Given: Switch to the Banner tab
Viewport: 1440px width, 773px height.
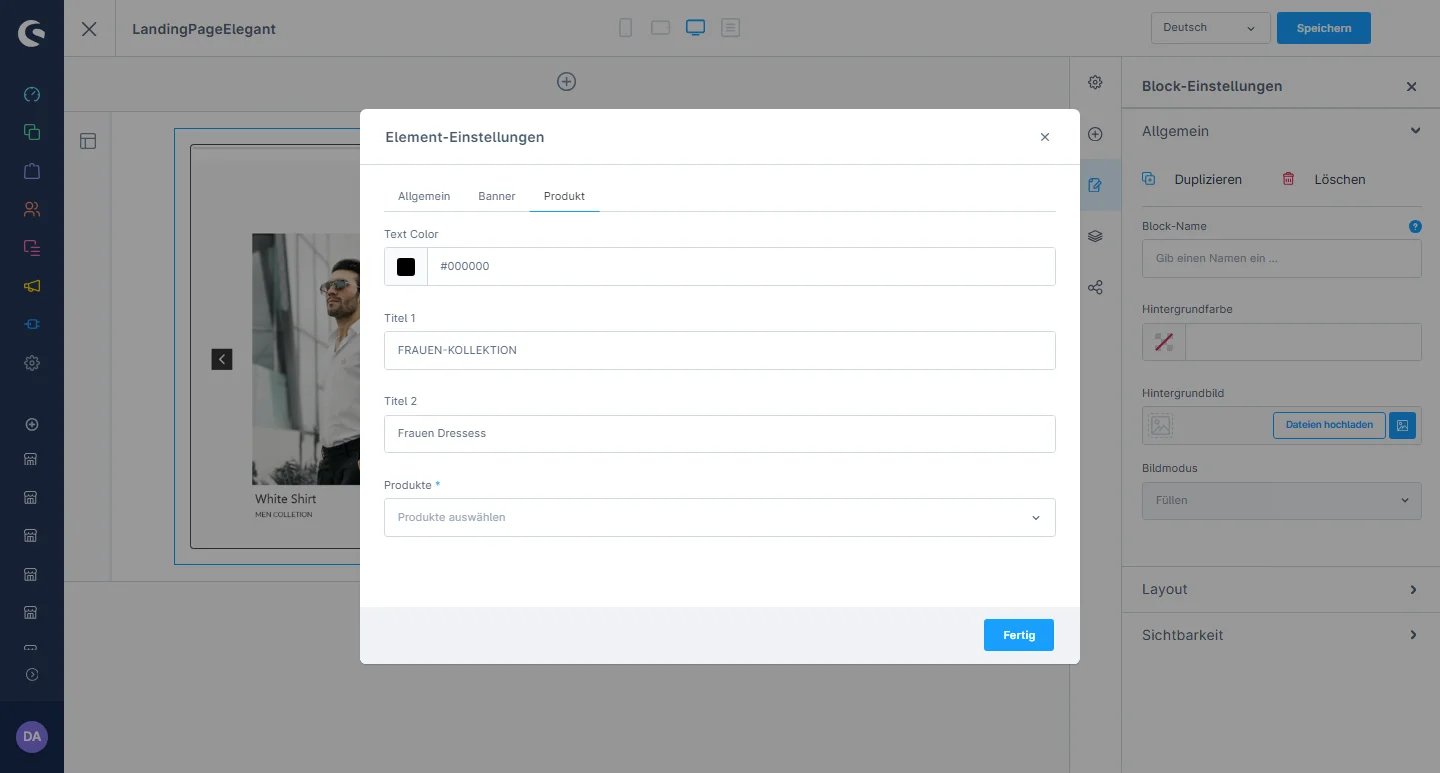Looking at the screenshot, I should tap(497, 196).
